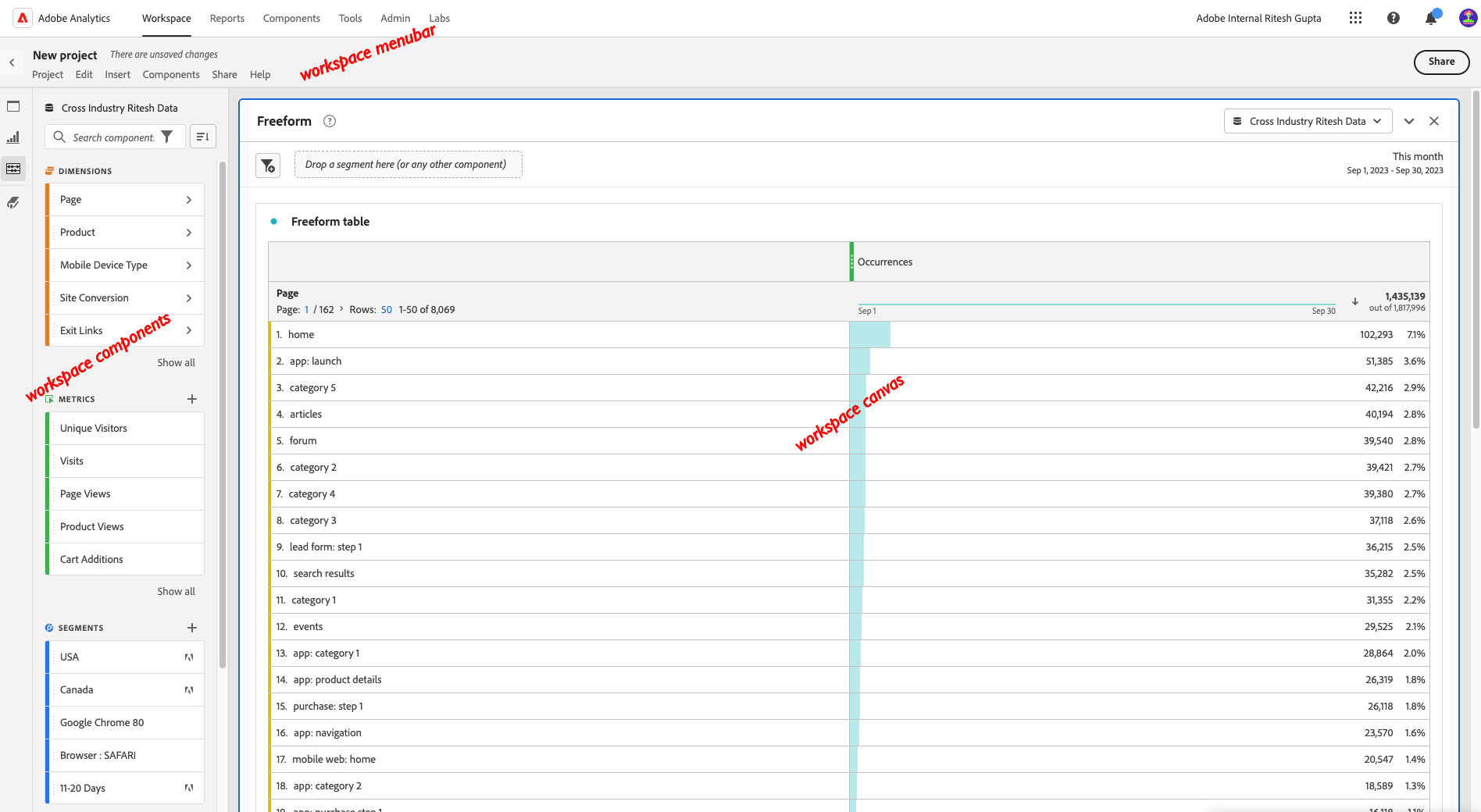Viewport: 1481px width, 812px height.
Task: Go to next table page arrow
Action: click(341, 309)
